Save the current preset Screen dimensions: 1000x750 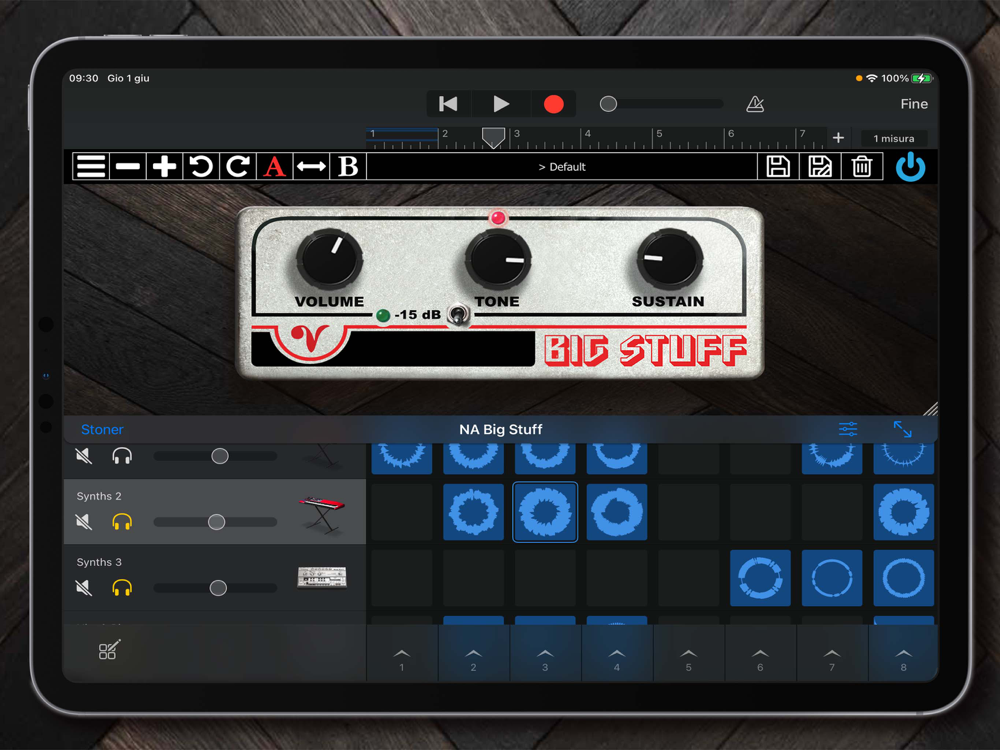click(x=777, y=166)
